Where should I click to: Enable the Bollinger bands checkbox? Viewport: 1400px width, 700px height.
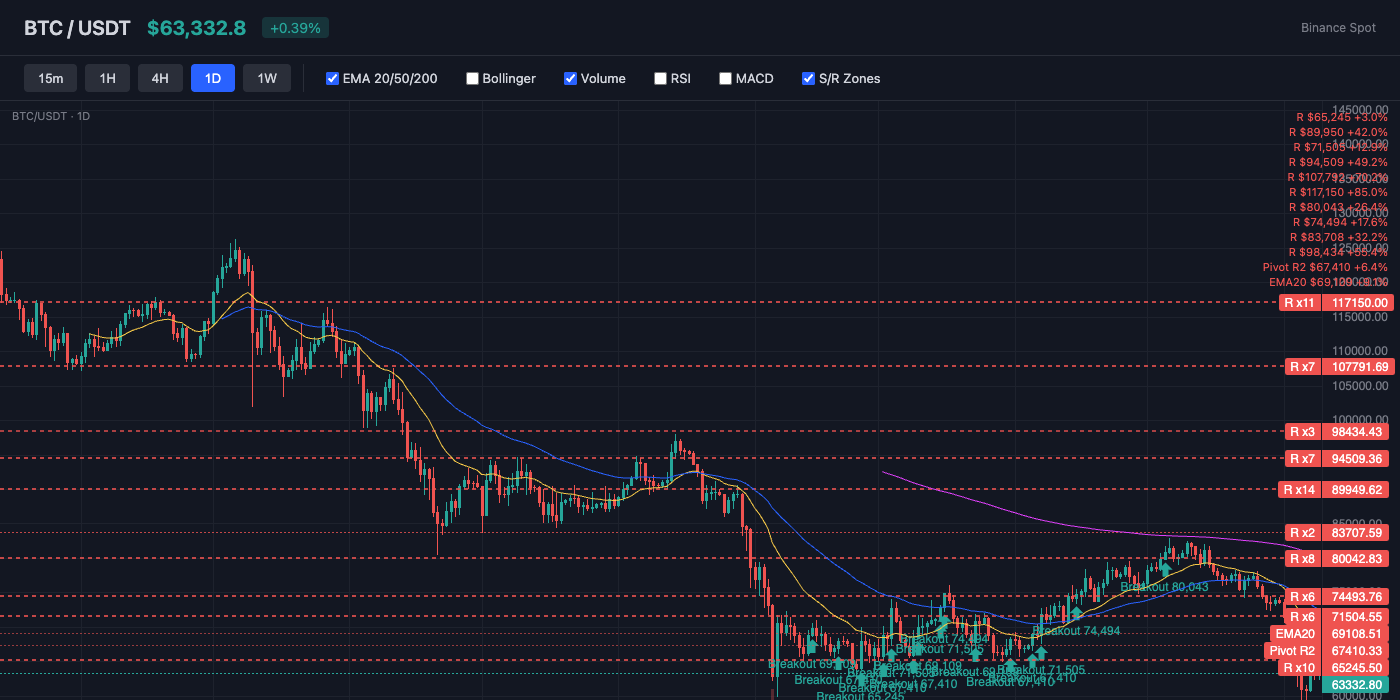[473, 78]
